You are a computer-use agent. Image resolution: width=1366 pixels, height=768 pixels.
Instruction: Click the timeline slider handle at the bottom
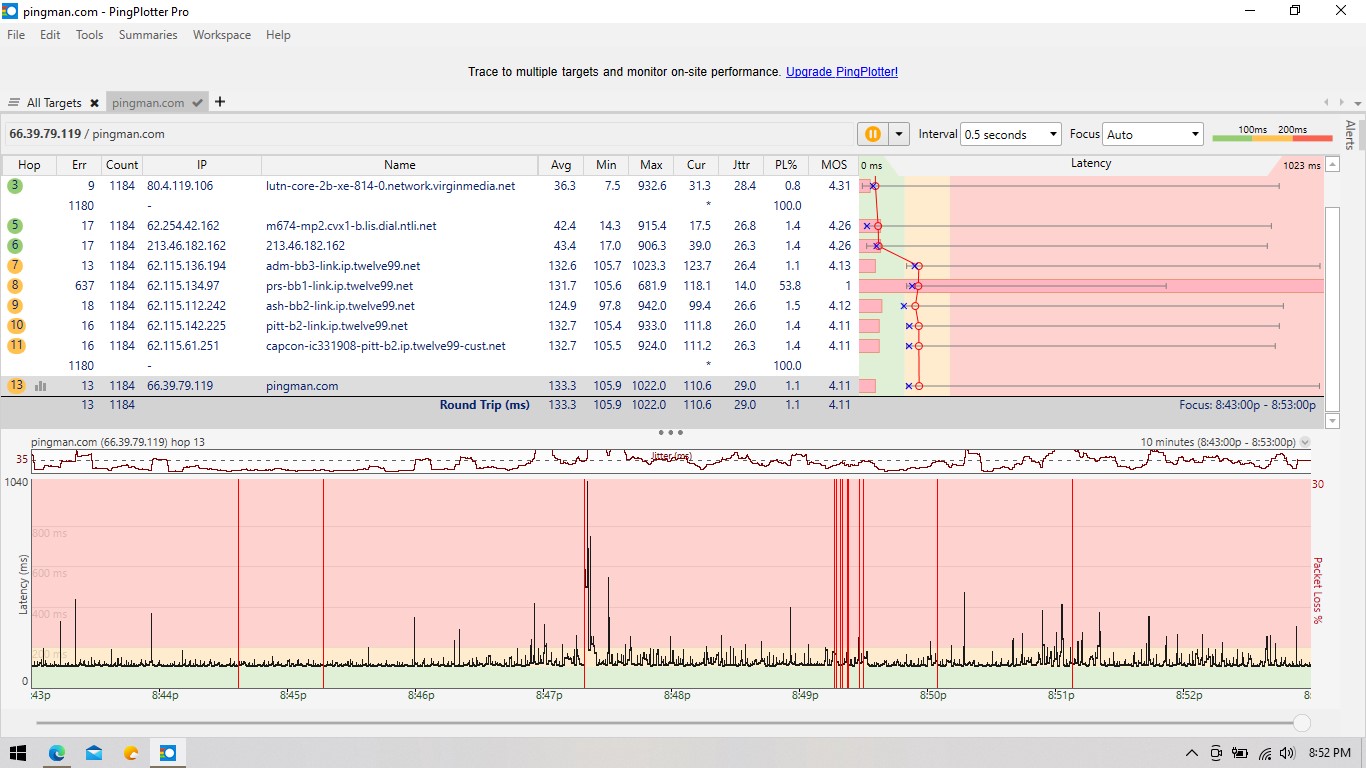pyautogui.click(x=1301, y=723)
